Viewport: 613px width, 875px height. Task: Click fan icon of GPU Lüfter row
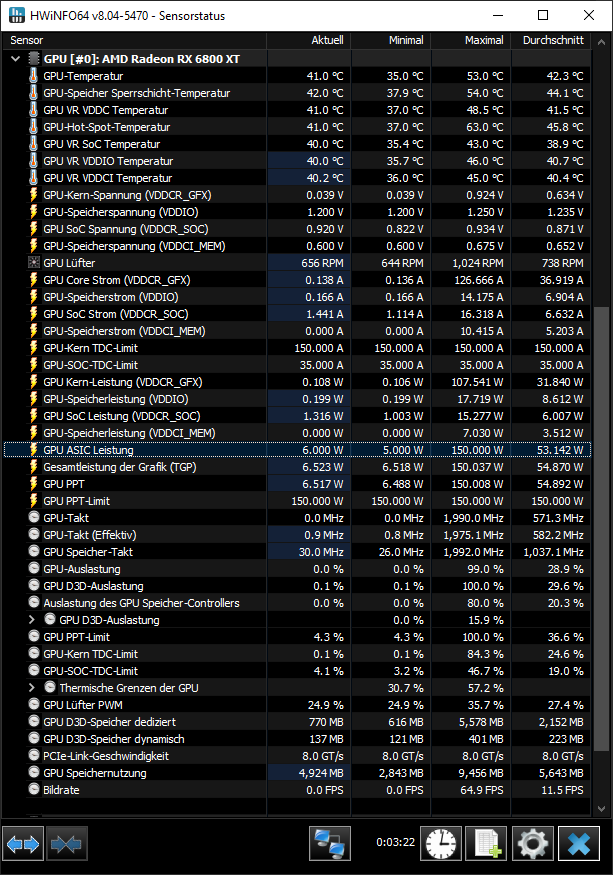[33, 263]
